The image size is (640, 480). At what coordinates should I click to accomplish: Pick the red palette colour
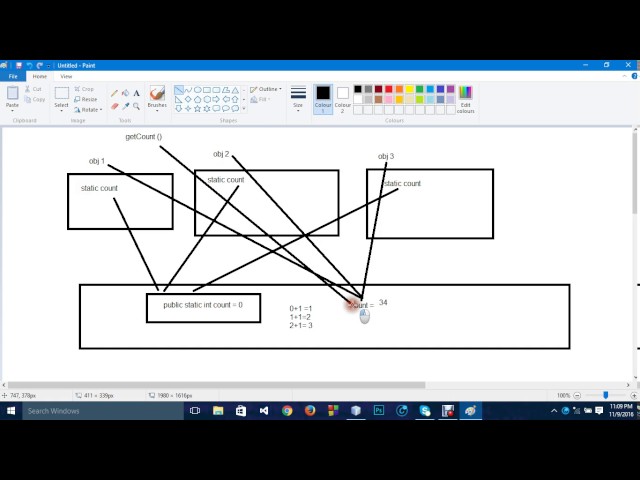[x=389, y=89]
